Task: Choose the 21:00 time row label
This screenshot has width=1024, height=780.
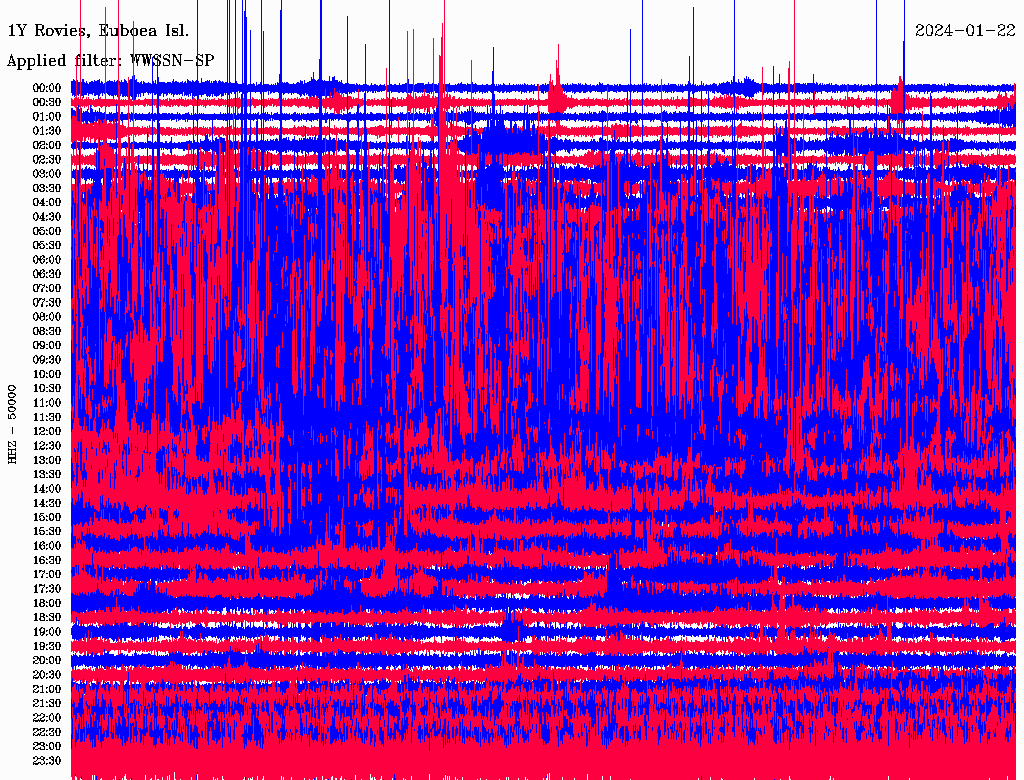Action: 47,689
